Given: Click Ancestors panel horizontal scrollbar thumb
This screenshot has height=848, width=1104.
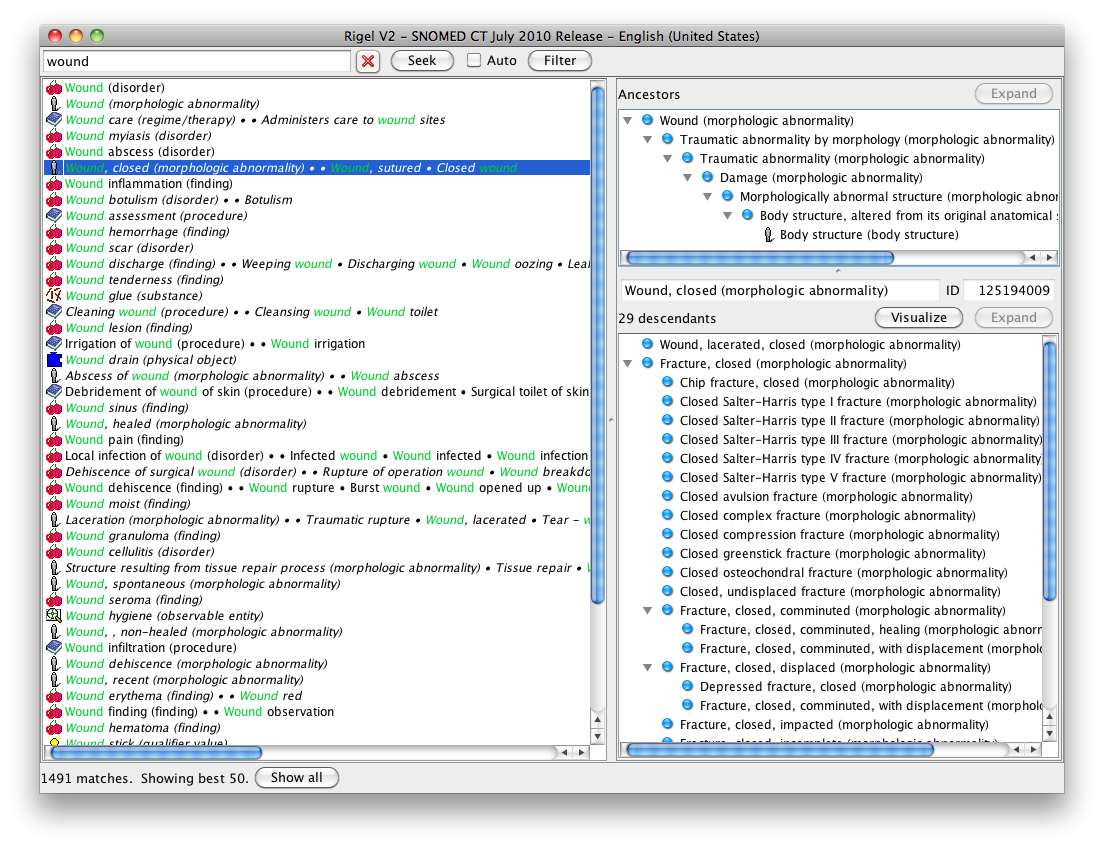Looking at the screenshot, I should point(760,258).
